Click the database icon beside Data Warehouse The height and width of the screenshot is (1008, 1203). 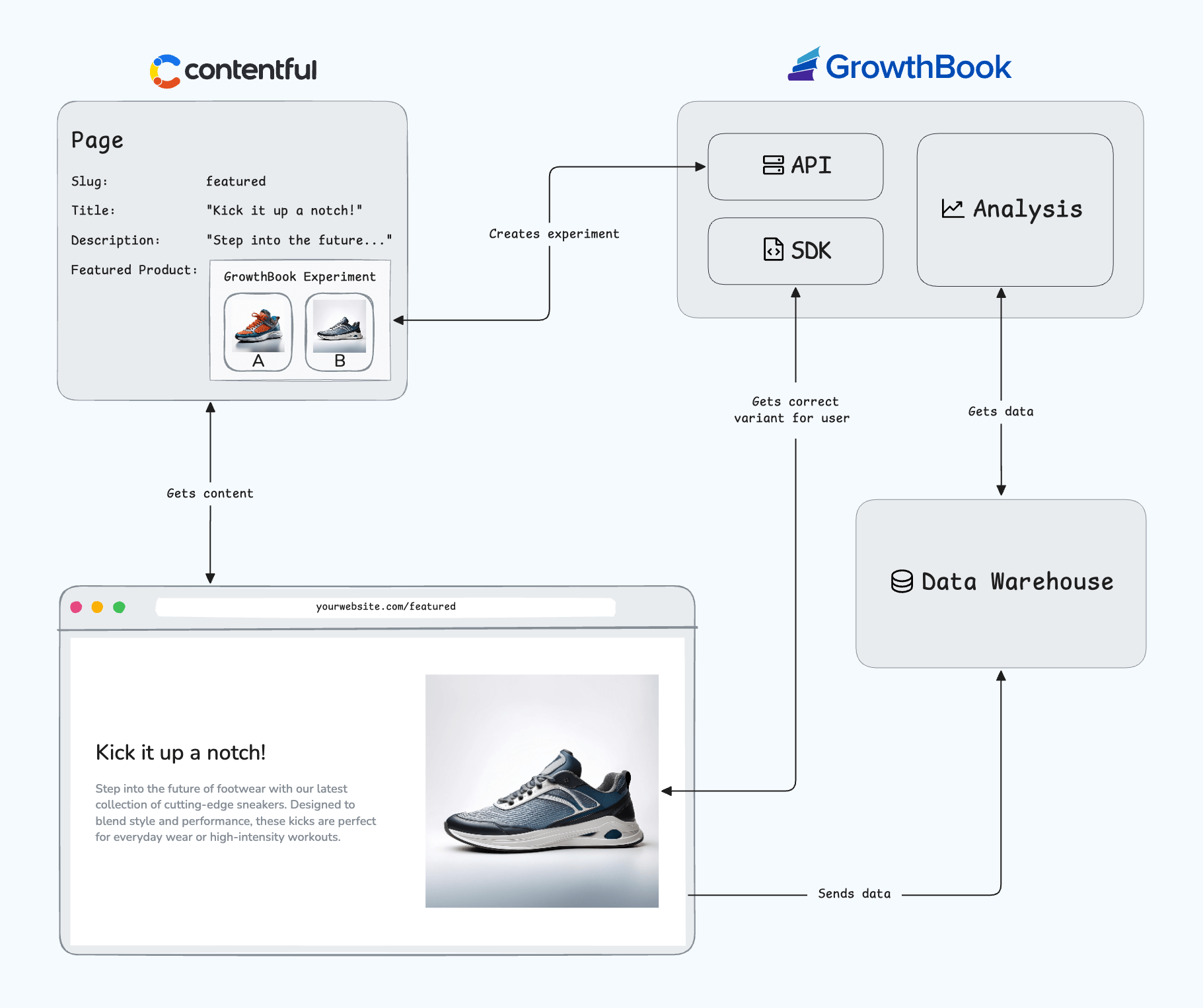pos(902,581)
